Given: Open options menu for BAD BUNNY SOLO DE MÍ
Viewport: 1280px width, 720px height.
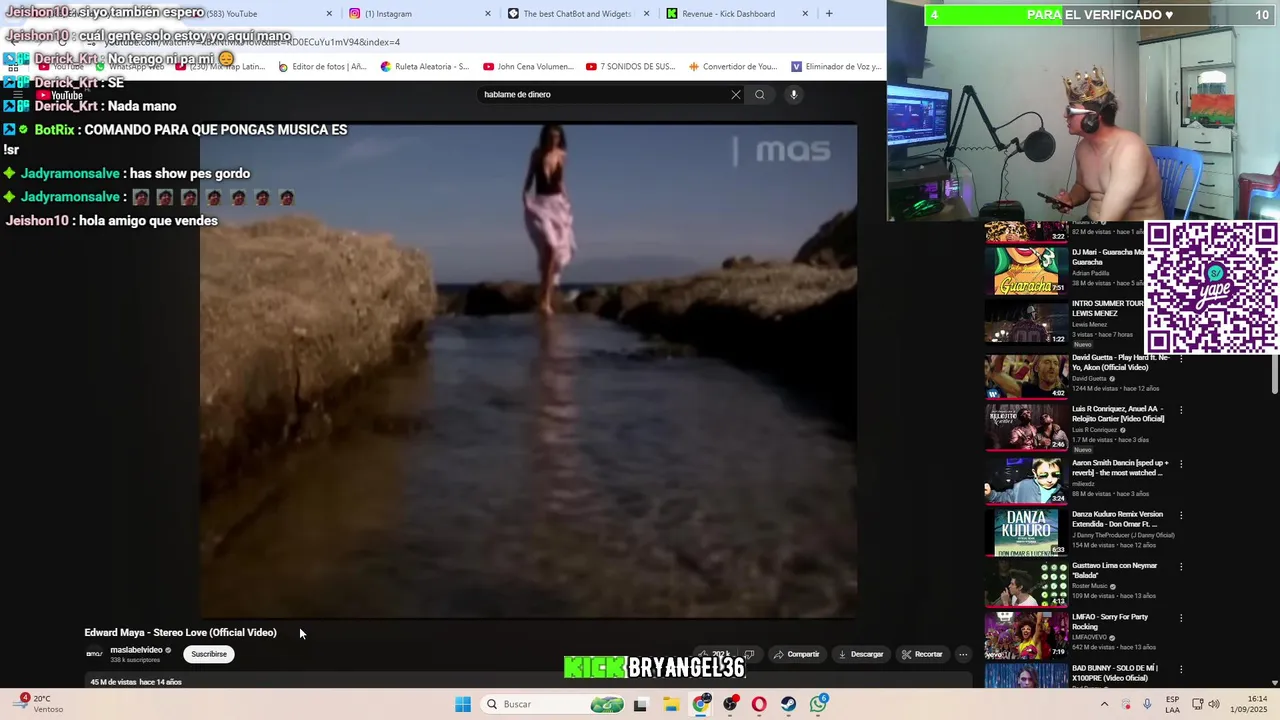Looking at the screenshot, I should [x=1181, y=670].
